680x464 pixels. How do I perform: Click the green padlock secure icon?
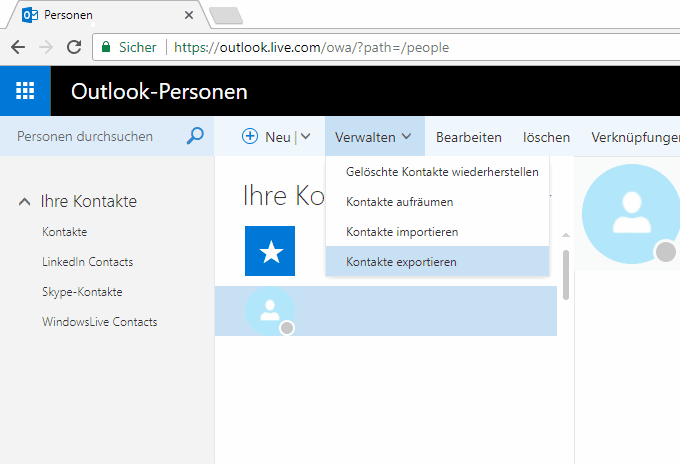(x=106, y=47)
